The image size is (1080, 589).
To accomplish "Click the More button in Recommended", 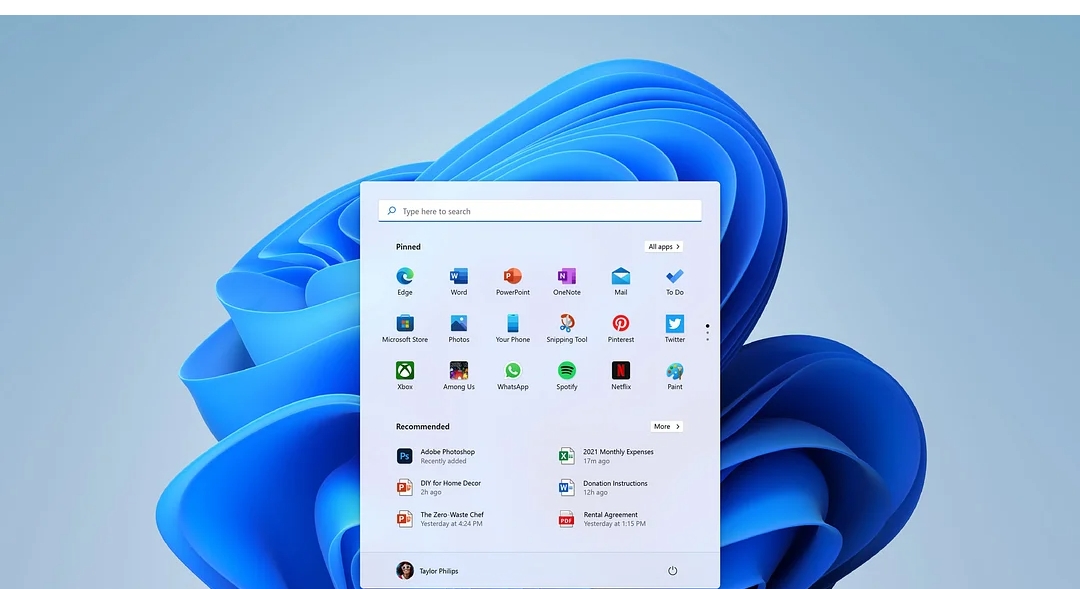I will click(667, 426).
